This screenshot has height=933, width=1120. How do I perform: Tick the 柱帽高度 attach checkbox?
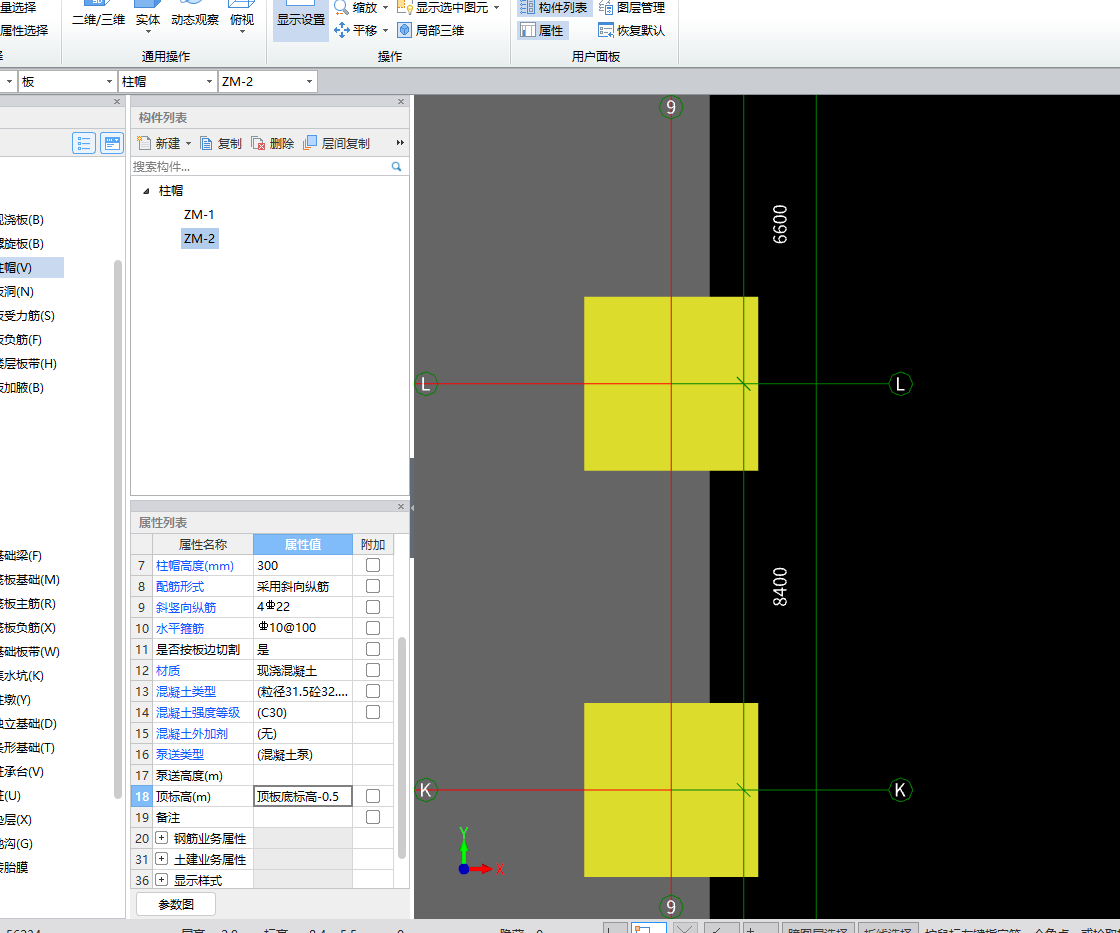coord(373,565)
